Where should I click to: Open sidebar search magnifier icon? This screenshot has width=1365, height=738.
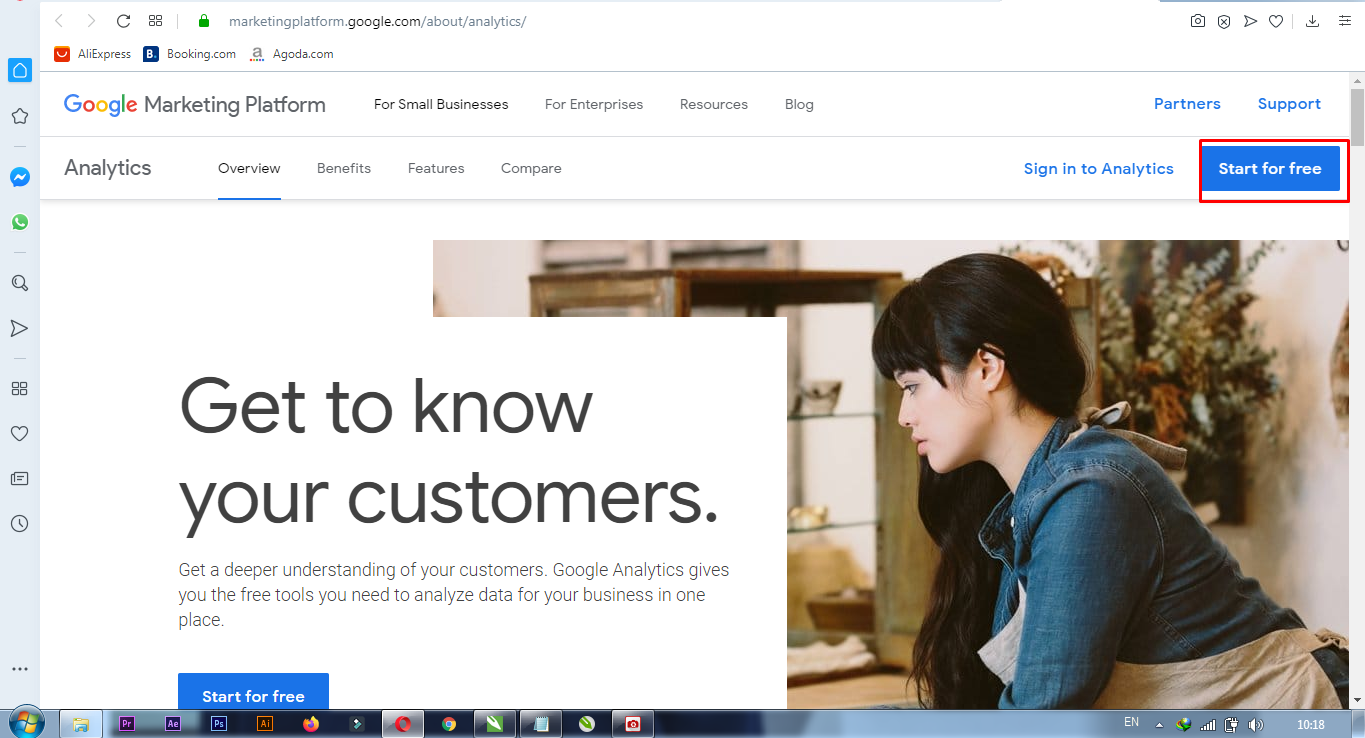(19, 283)
